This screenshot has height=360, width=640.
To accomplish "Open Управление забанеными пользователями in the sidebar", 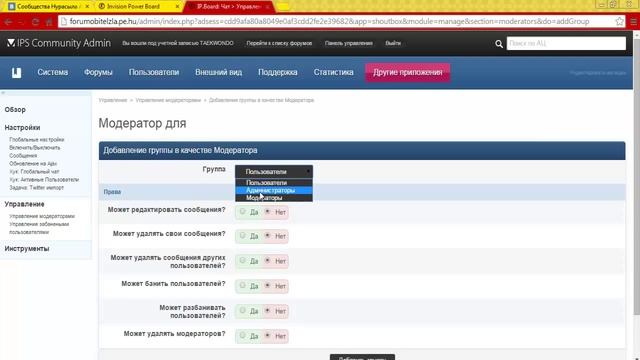I will 39,228.
